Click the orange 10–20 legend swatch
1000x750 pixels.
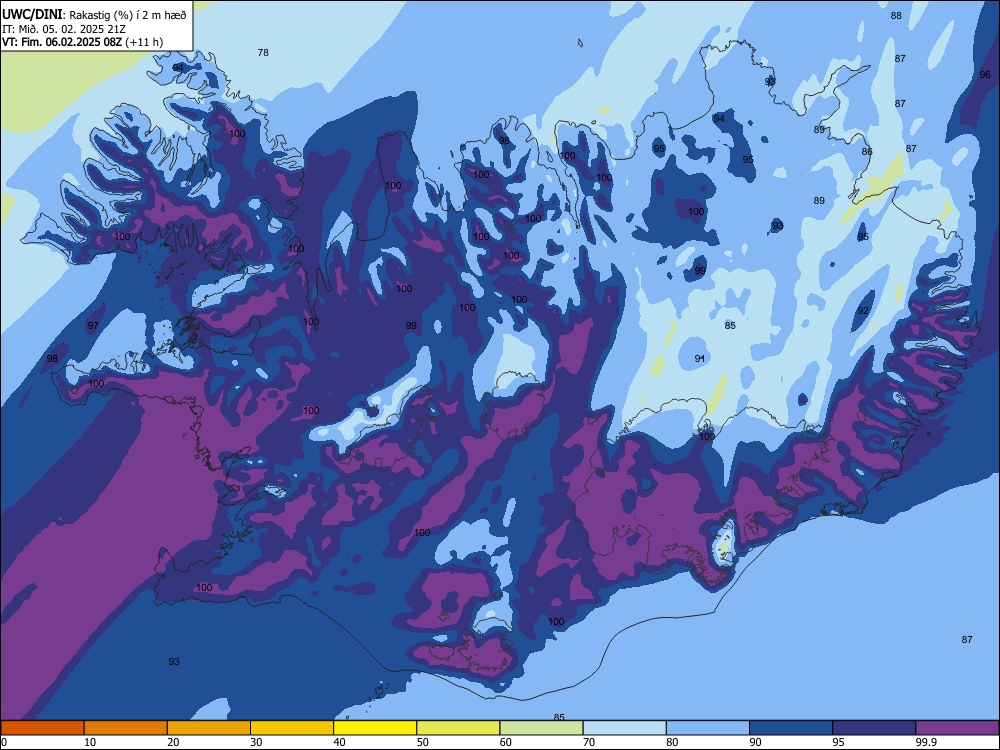pos(126,728)
